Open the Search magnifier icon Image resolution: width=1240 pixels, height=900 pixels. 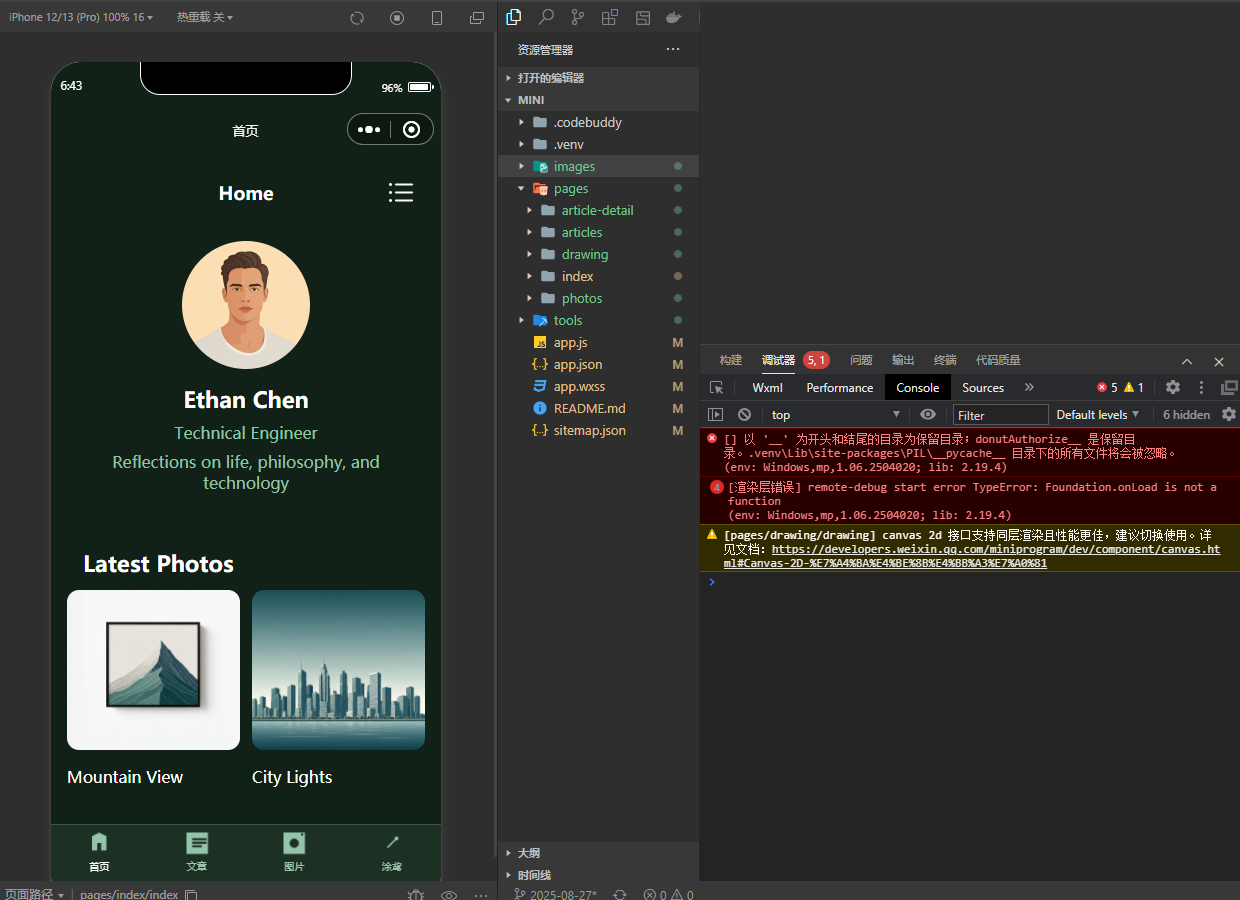(546, 17)
